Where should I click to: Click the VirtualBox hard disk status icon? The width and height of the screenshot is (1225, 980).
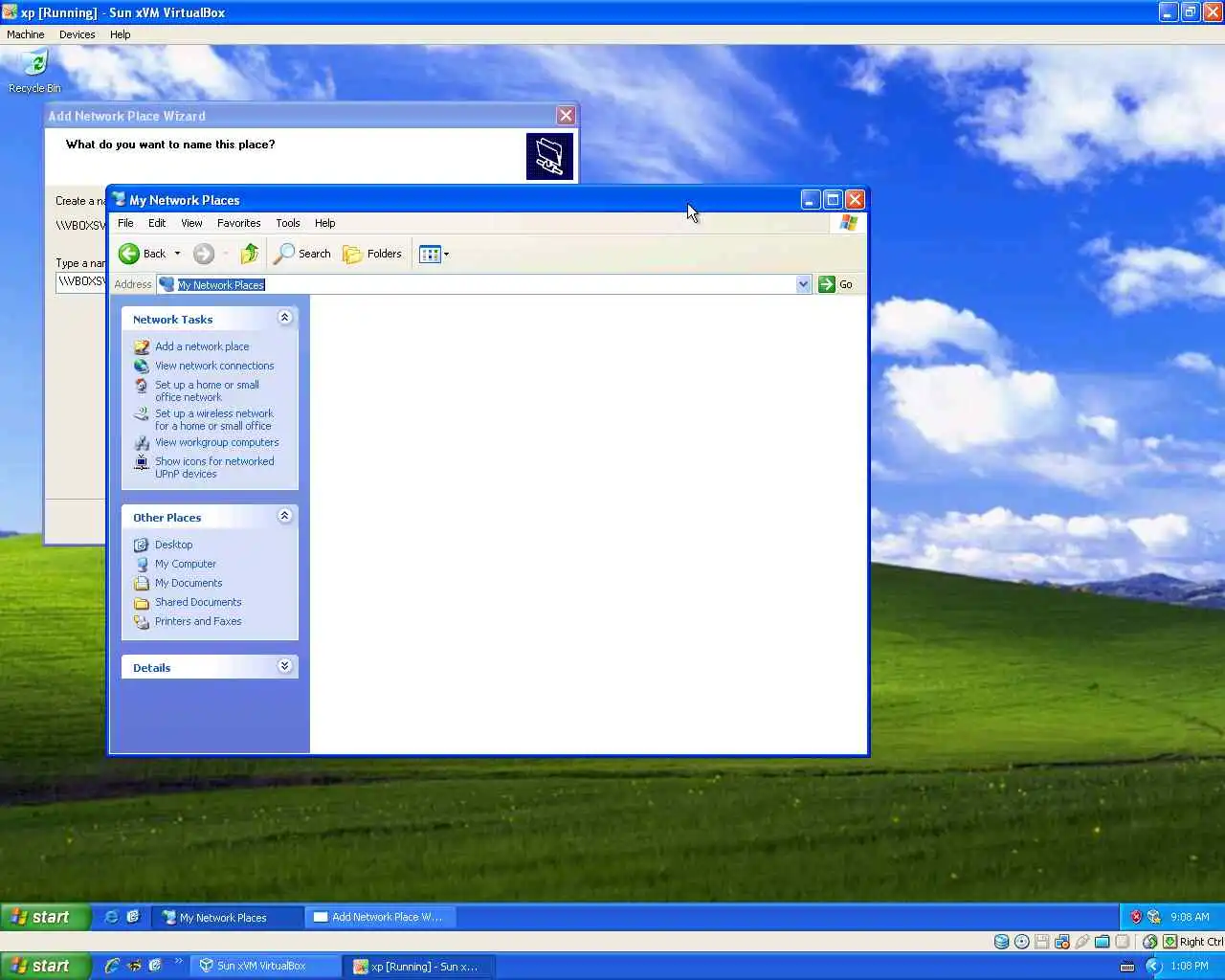[1001, 942]
